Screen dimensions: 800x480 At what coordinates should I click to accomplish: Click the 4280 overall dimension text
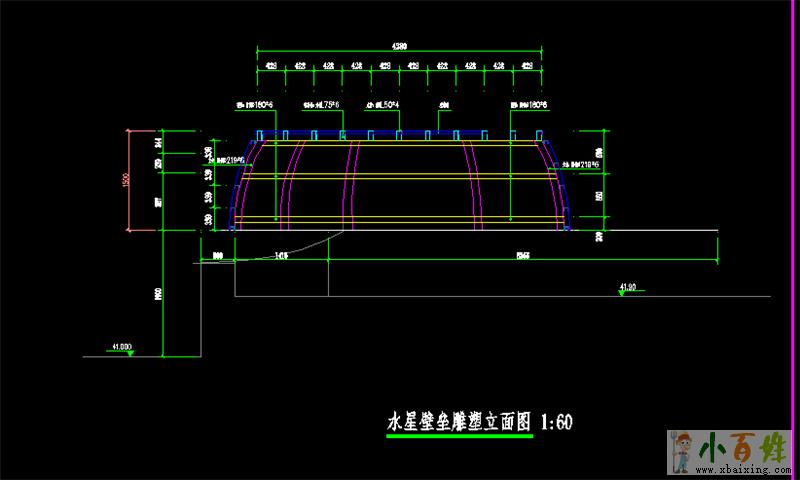point(398,45)
